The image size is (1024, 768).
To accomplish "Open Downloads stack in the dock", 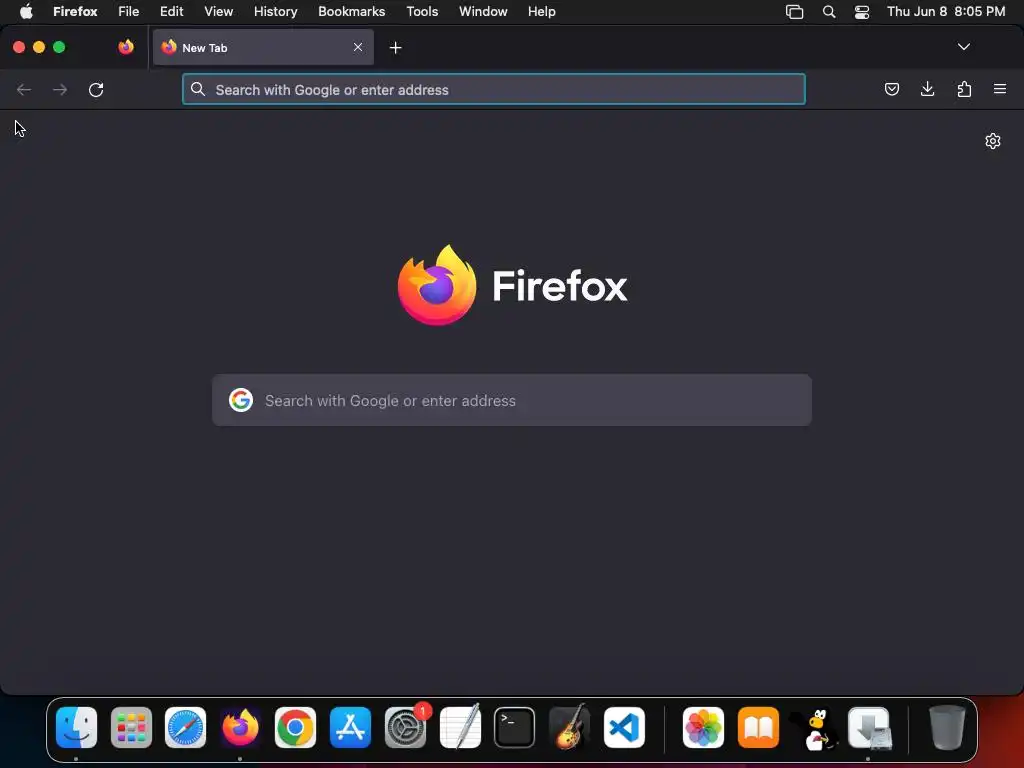I will click(x=869, y=727).
